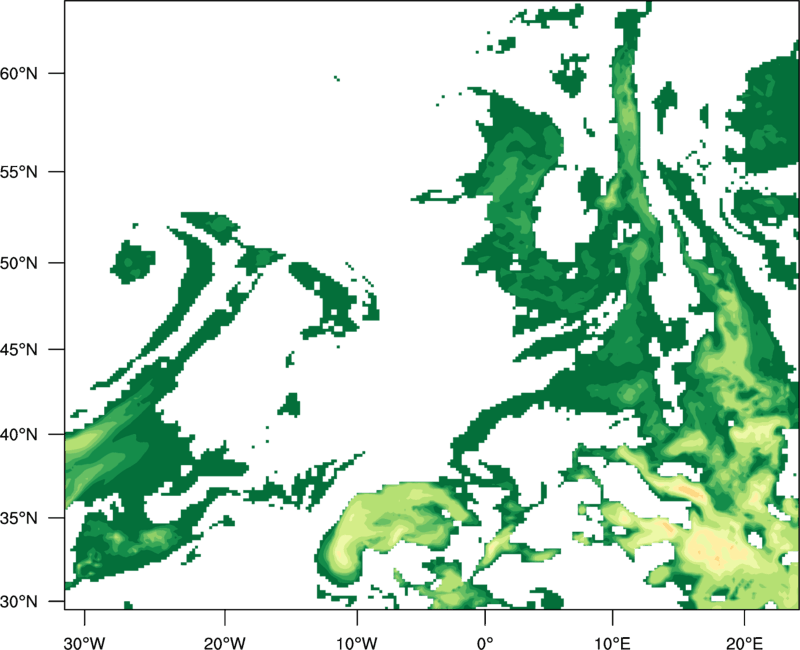Image resolution: width=800 pixels, height=650 pixels.
Task: Click the 50°N latitude label
Action: coord(19,263)
